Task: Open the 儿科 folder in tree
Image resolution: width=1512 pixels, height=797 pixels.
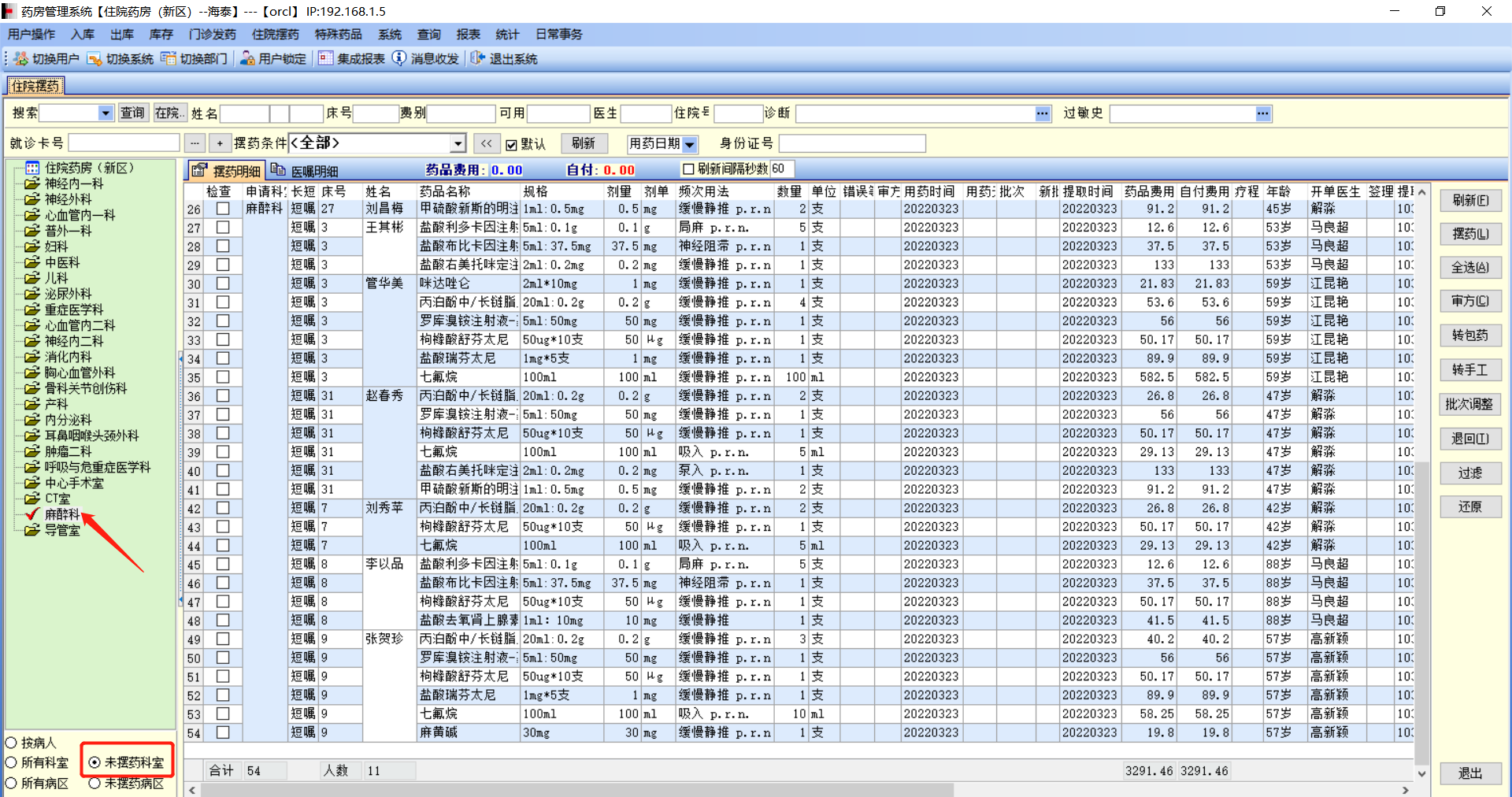Action: click(32, 278)
